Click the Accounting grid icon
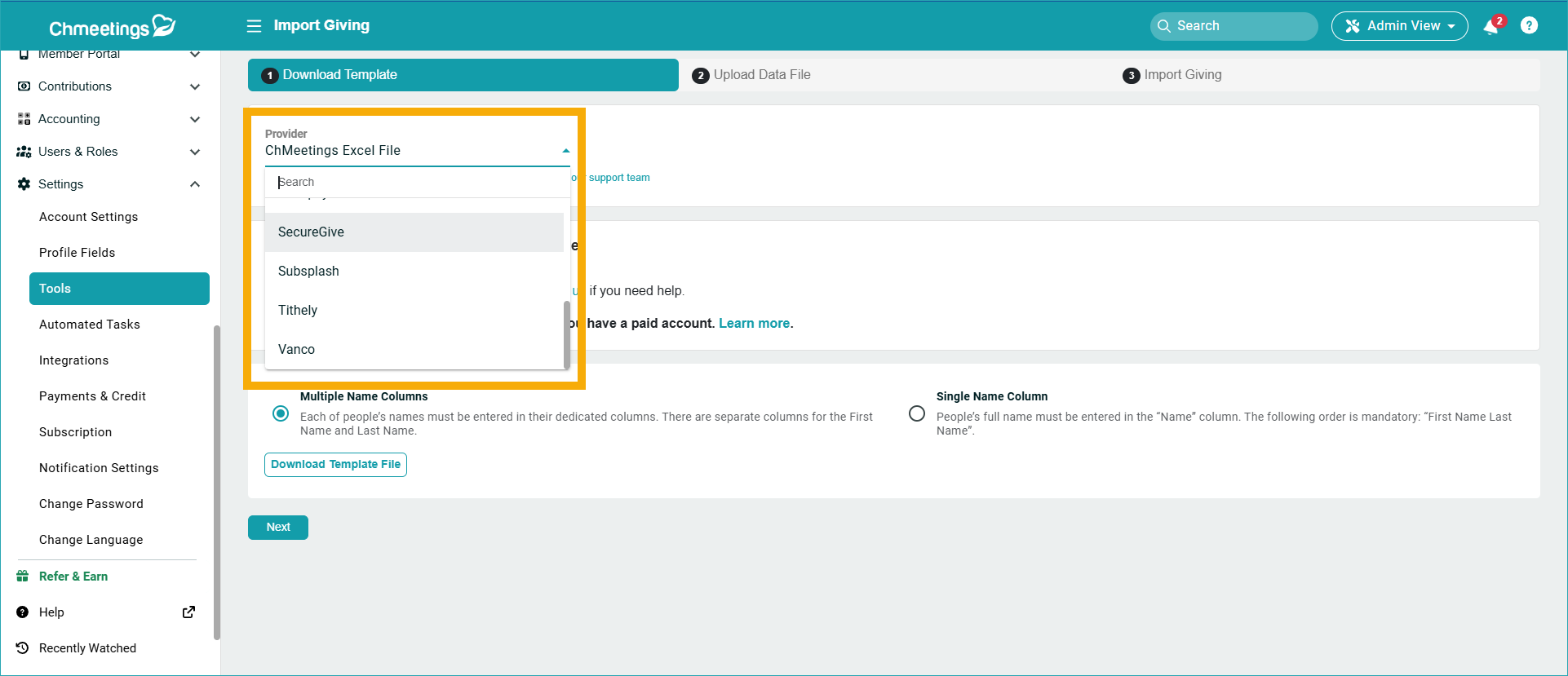Screen dimensions: 1568x676 click(24, 119)
